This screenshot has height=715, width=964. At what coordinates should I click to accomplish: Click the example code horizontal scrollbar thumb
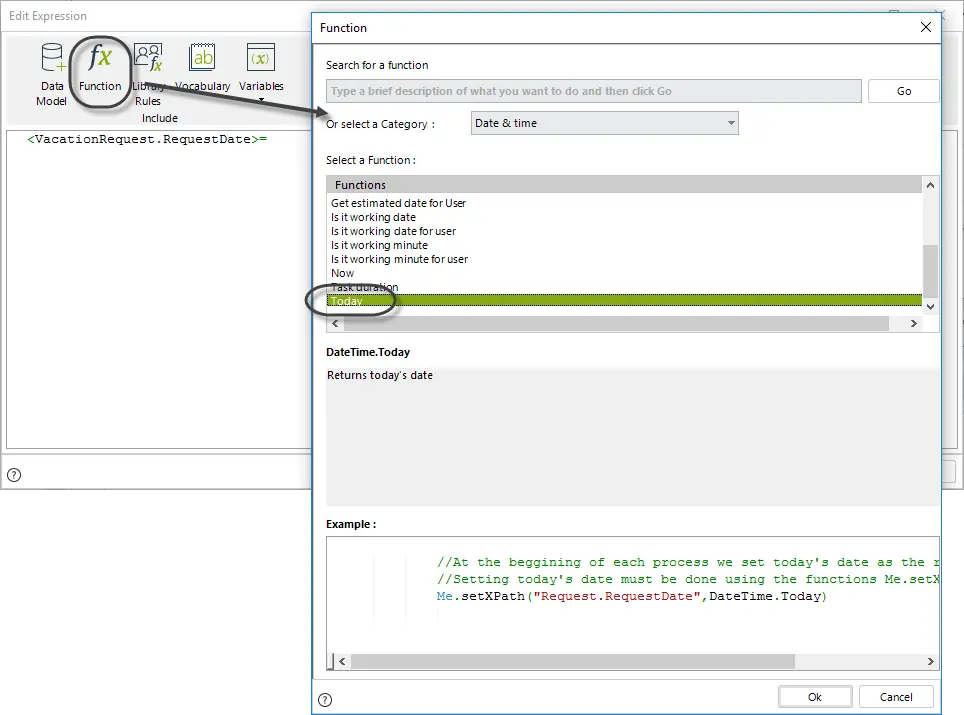pos(573,662)
